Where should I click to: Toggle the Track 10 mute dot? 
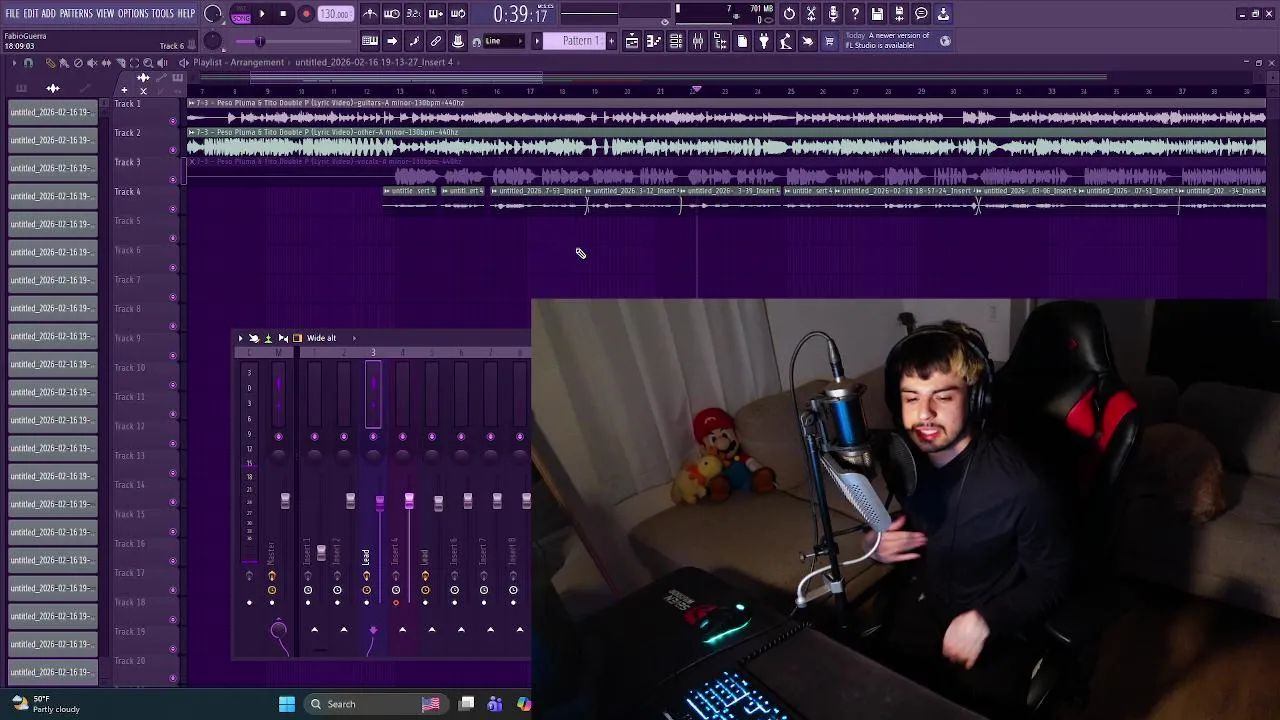tap(173, 385)
